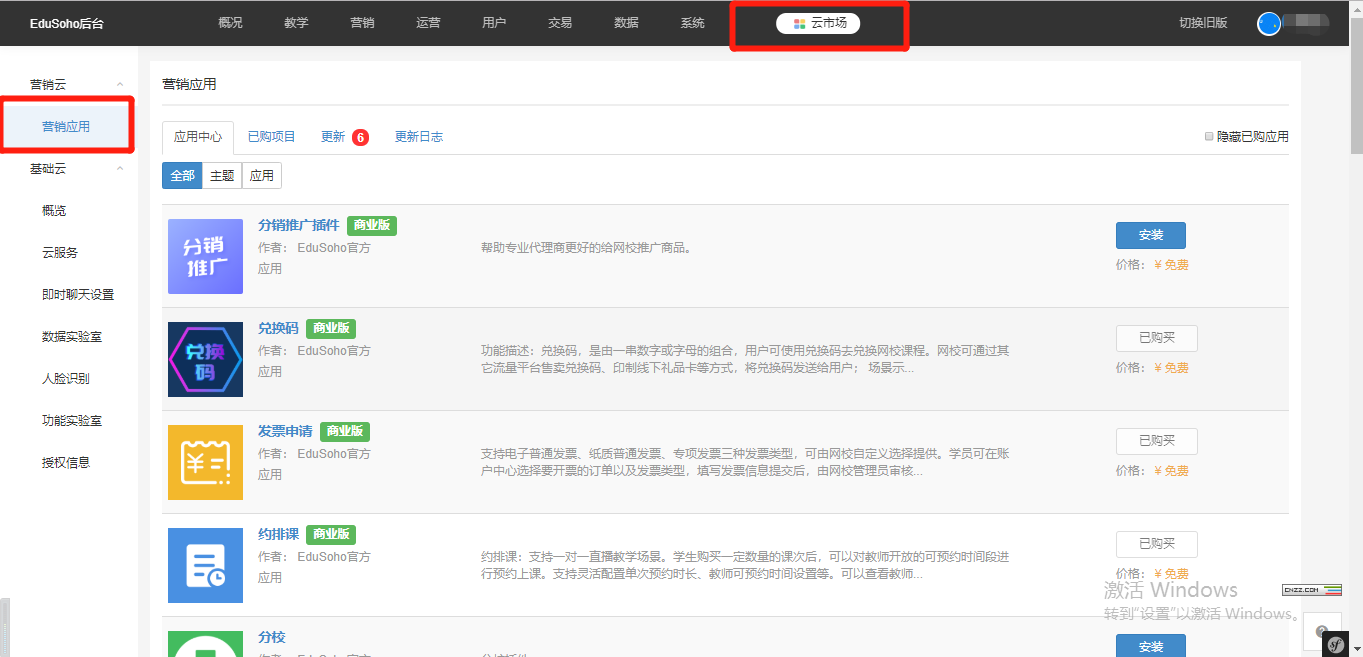
Task: Click the green 分校 app icon
Action: [205, 643]
